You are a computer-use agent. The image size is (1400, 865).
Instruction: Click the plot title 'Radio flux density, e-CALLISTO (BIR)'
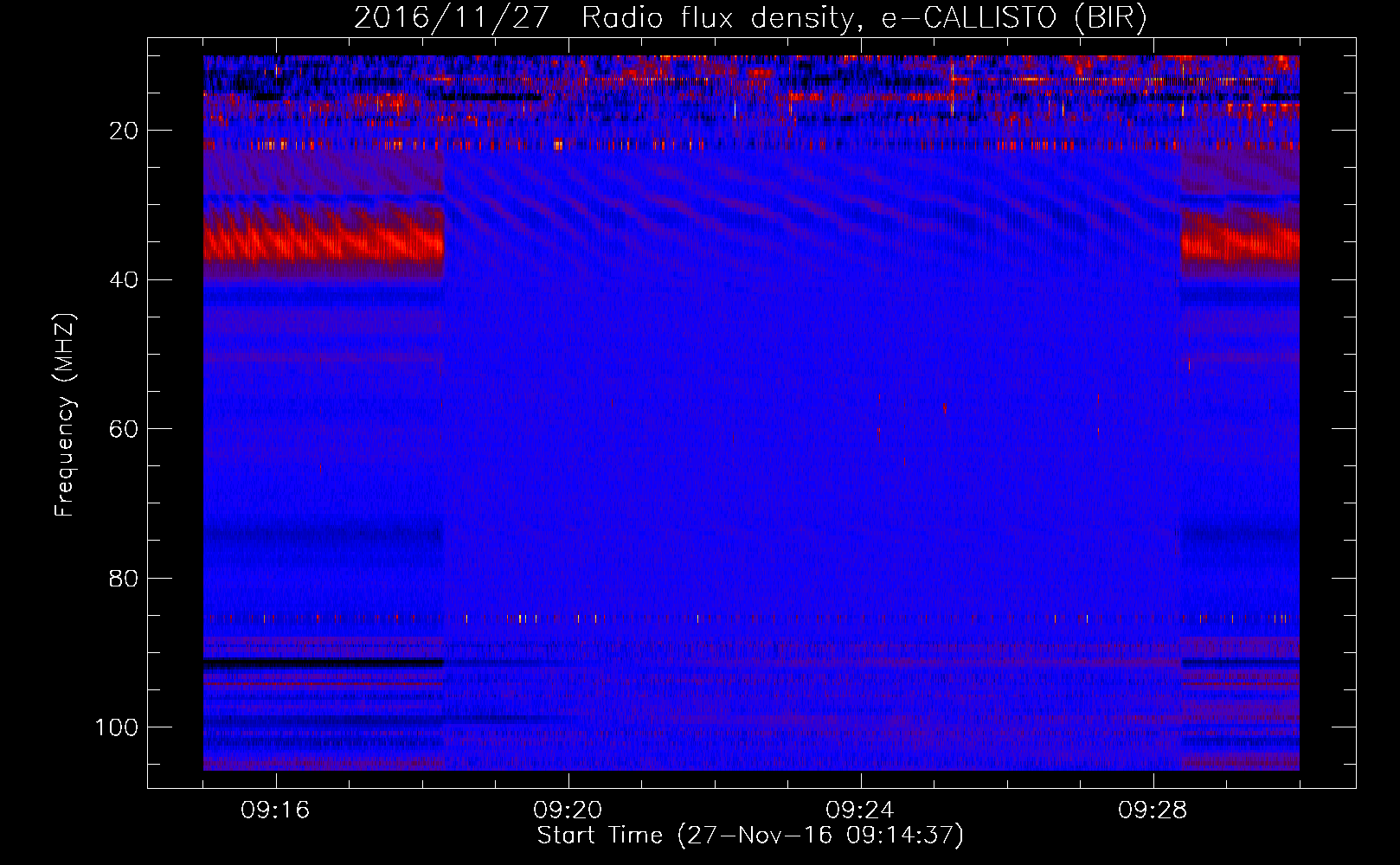(864, 18)
